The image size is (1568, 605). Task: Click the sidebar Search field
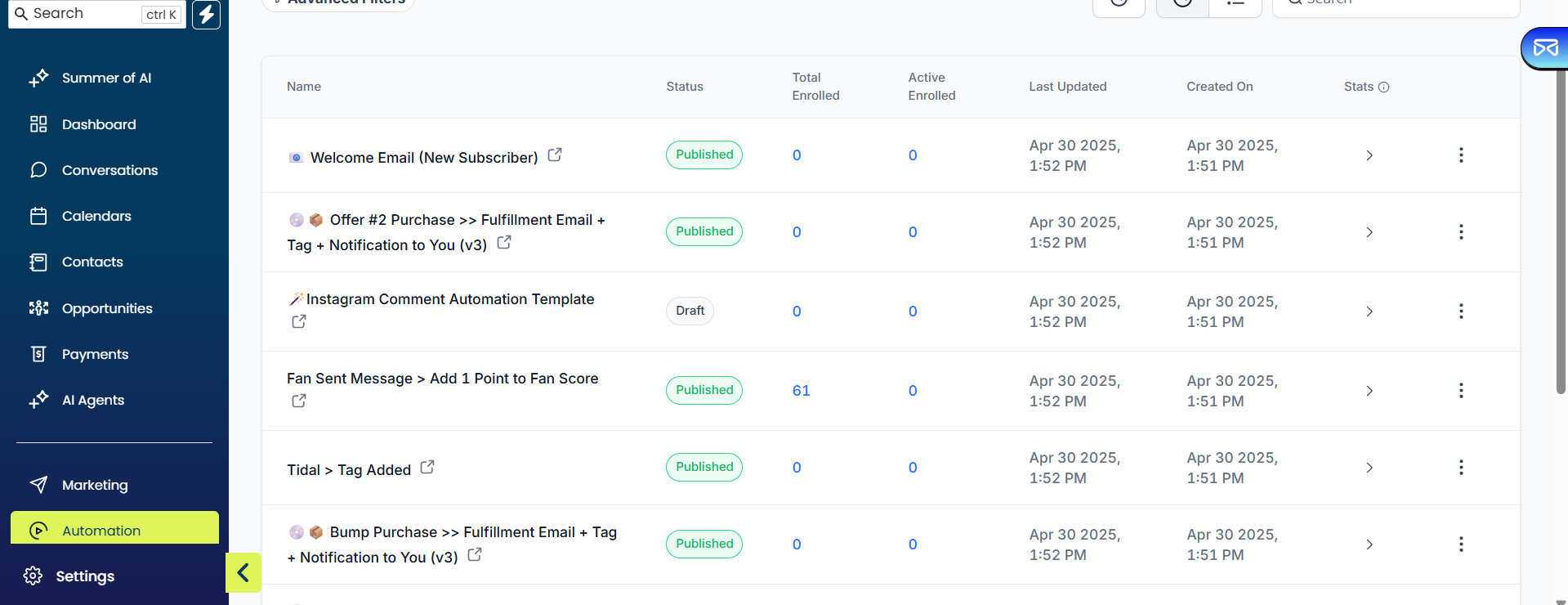pos(97,14)
